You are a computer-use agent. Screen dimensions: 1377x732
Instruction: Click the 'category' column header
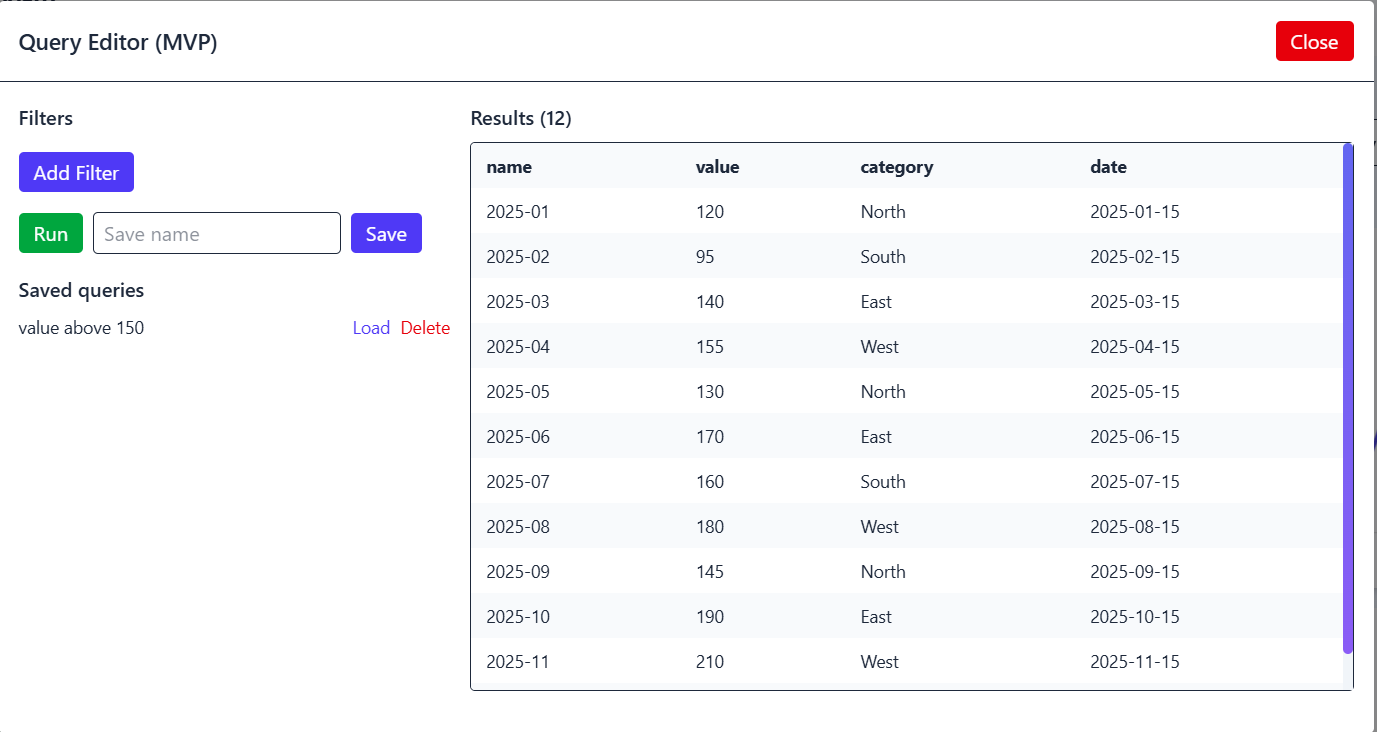(x=896, y=167)
